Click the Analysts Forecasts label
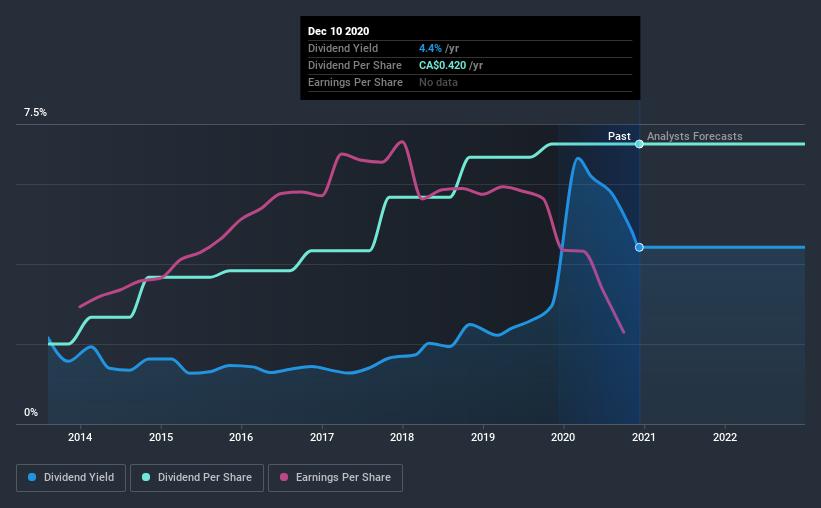821x508 pixels. pyautogui.click(x=694, y=136)
